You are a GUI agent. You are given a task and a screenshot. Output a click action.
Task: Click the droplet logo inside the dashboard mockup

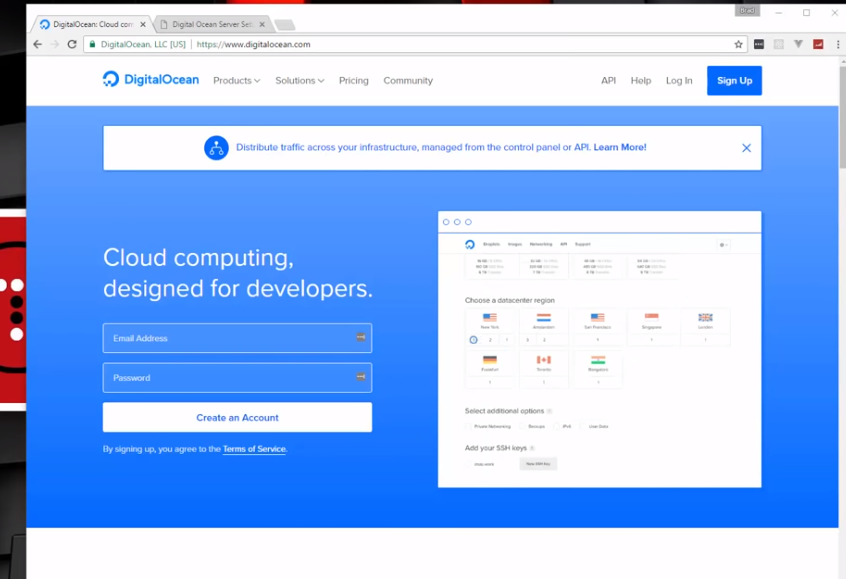[469, 243]
